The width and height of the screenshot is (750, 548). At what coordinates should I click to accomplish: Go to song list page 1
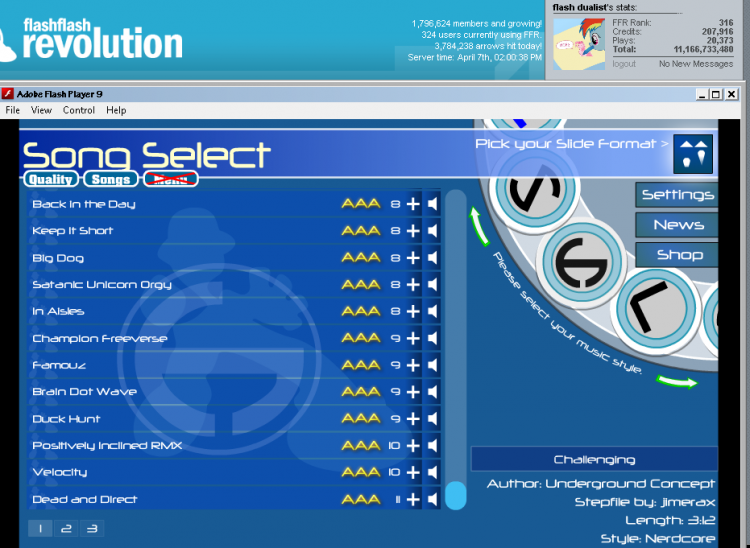pos(40,528)
